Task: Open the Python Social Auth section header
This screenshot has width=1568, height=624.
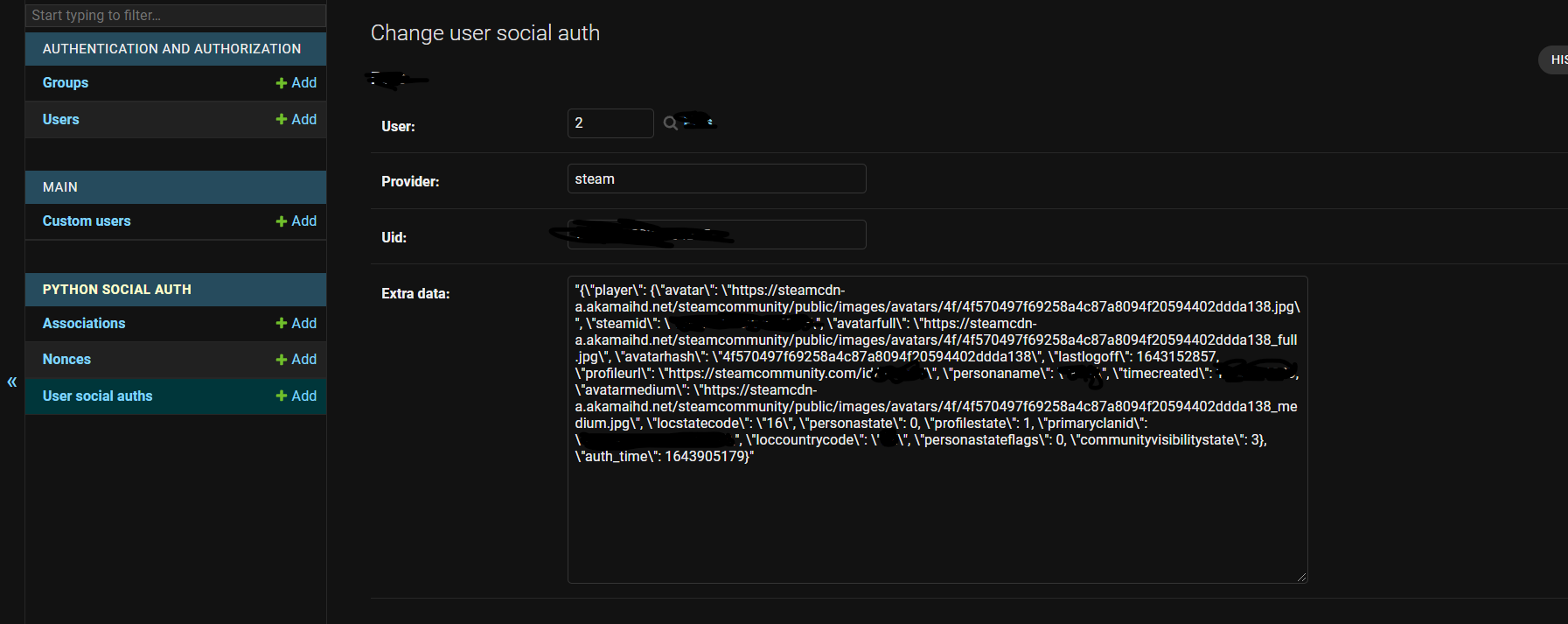Action: tap(117, 290)
